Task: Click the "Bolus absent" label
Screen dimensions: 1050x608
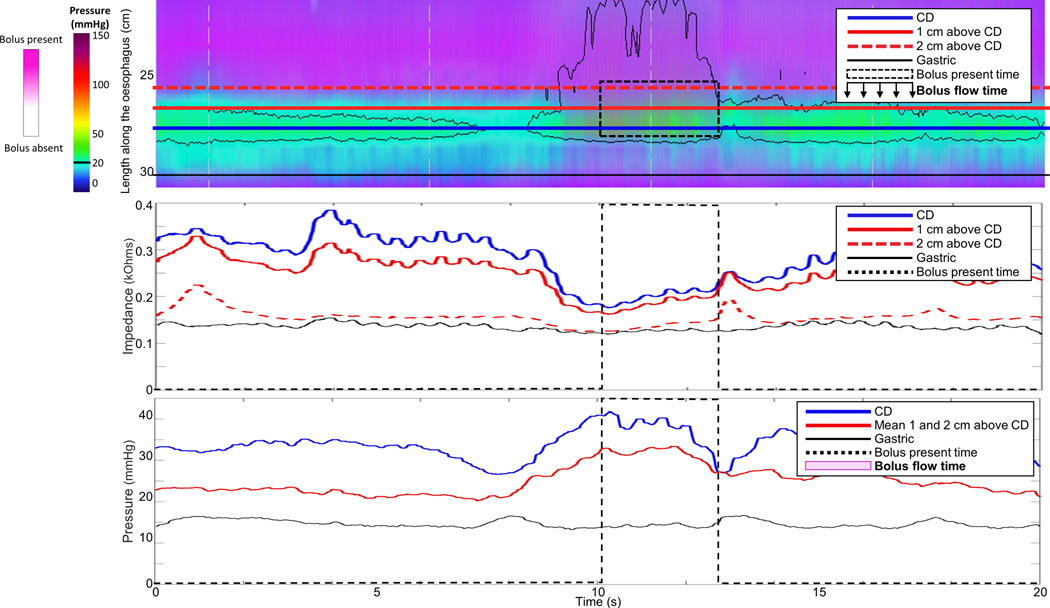Action: [x=33, y=148]
